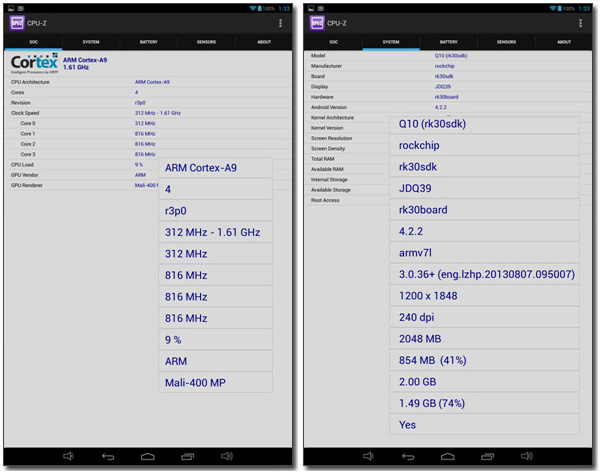Tap the home icon on the SYSTEM screen
This screenshot has height=475, width=600.
[448, 456]
